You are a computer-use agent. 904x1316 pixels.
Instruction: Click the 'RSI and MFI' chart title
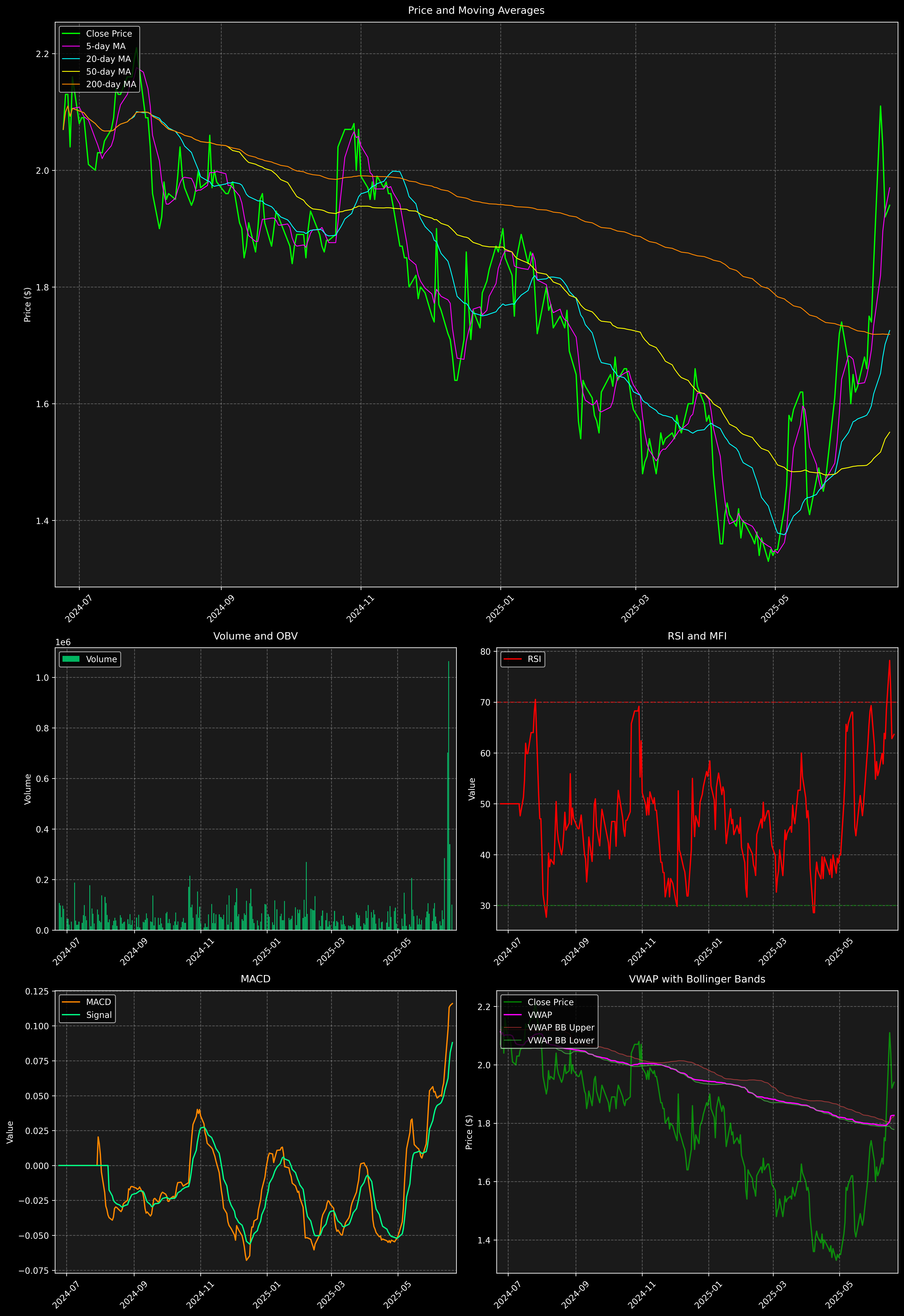(697, 636)
